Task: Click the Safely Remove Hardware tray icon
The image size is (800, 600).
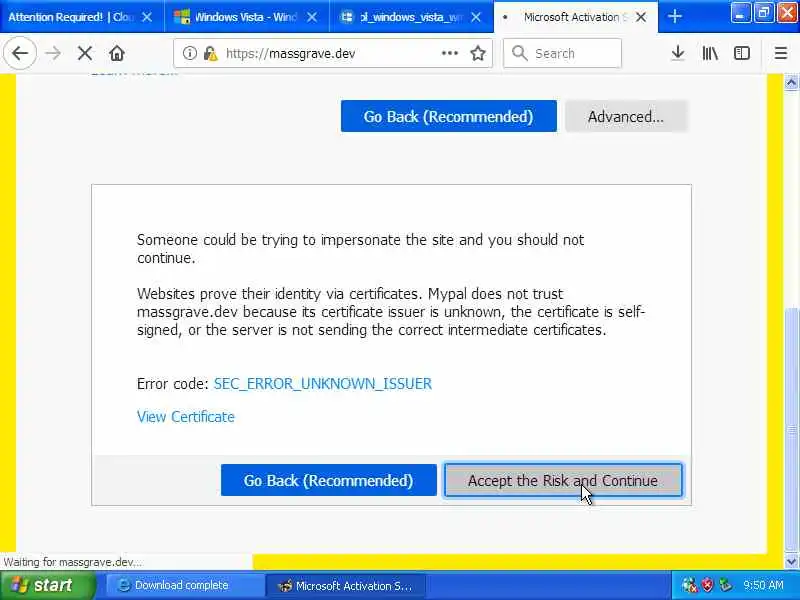Action: tap(724, 585)
